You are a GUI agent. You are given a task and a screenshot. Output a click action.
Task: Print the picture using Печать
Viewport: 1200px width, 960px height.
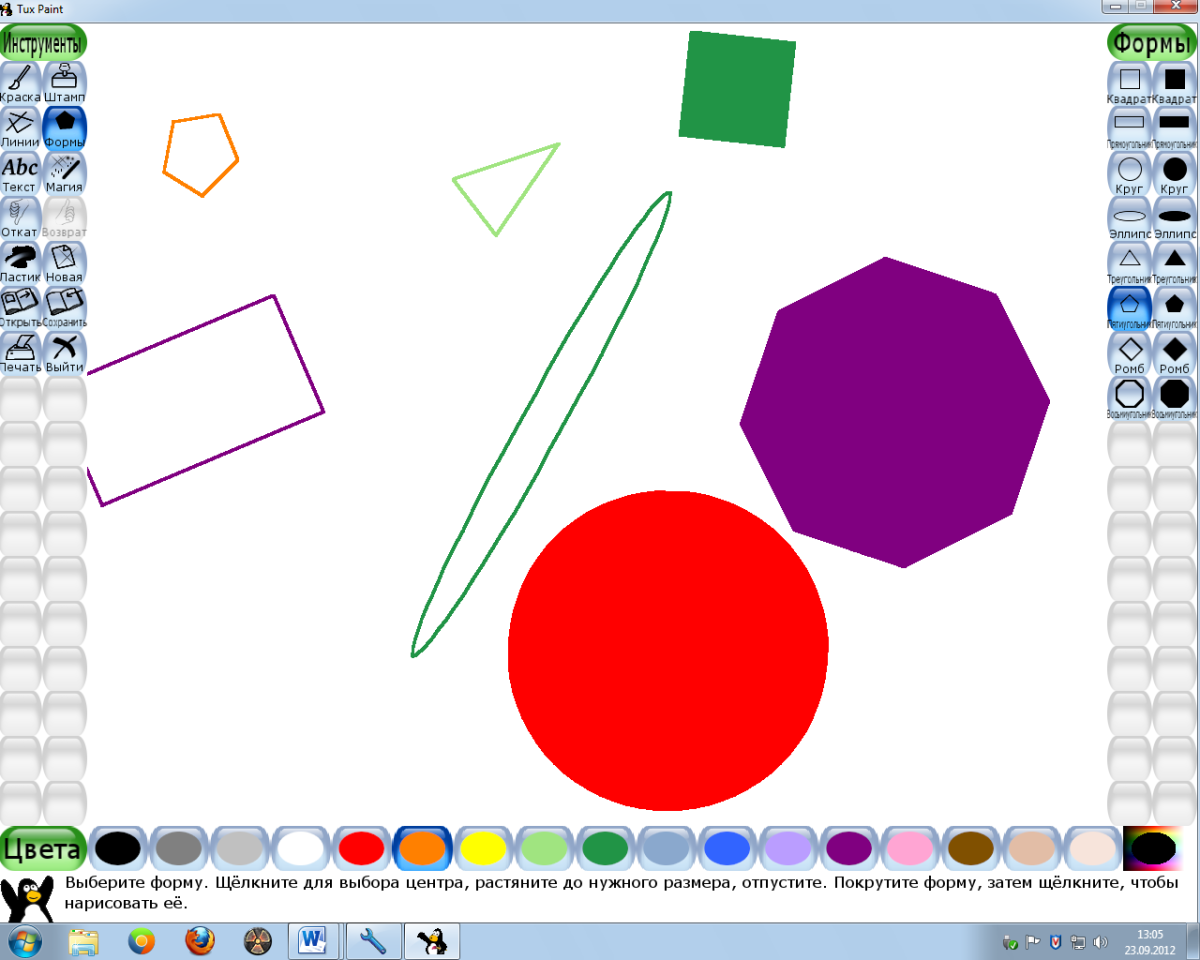pyautogui.click(x=21, y=352)
